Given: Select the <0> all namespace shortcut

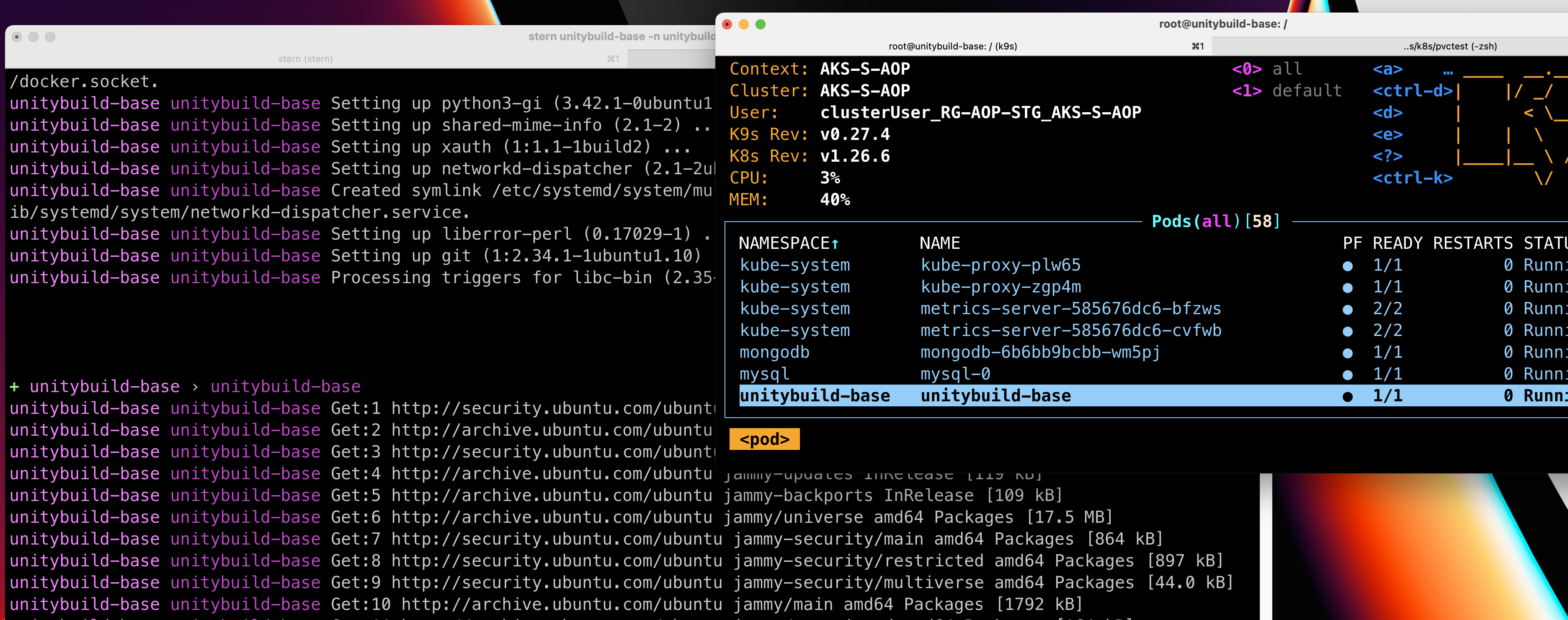Looking at the screenshot, I should pyautogui.click(x=1267, y=69).
